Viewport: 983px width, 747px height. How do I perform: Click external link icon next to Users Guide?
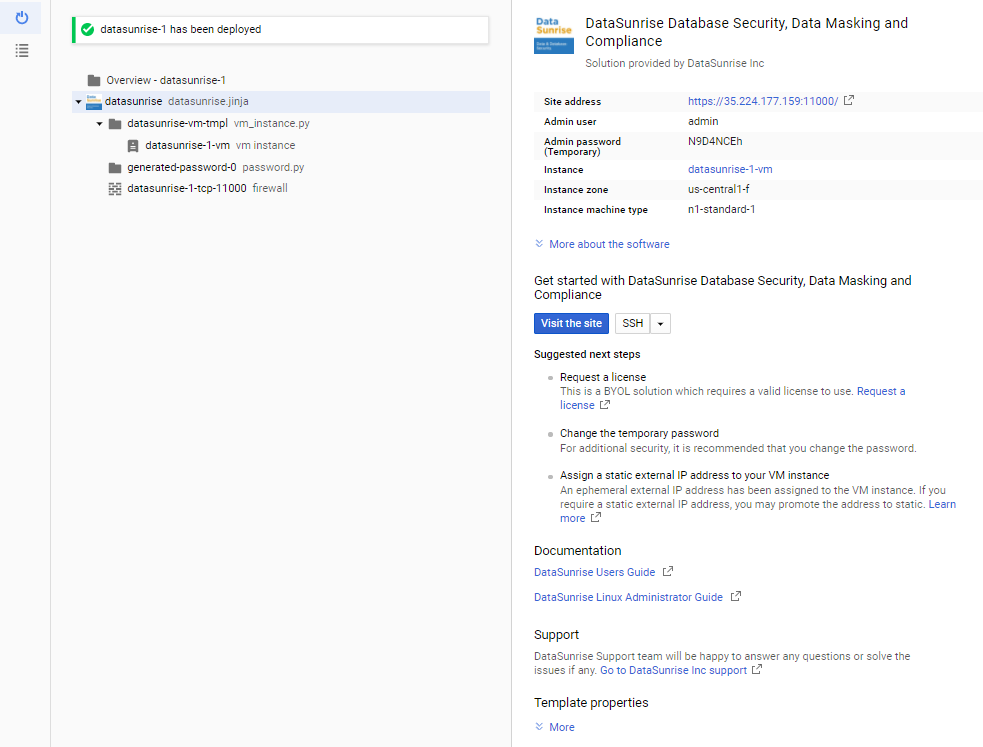[668, 572]
